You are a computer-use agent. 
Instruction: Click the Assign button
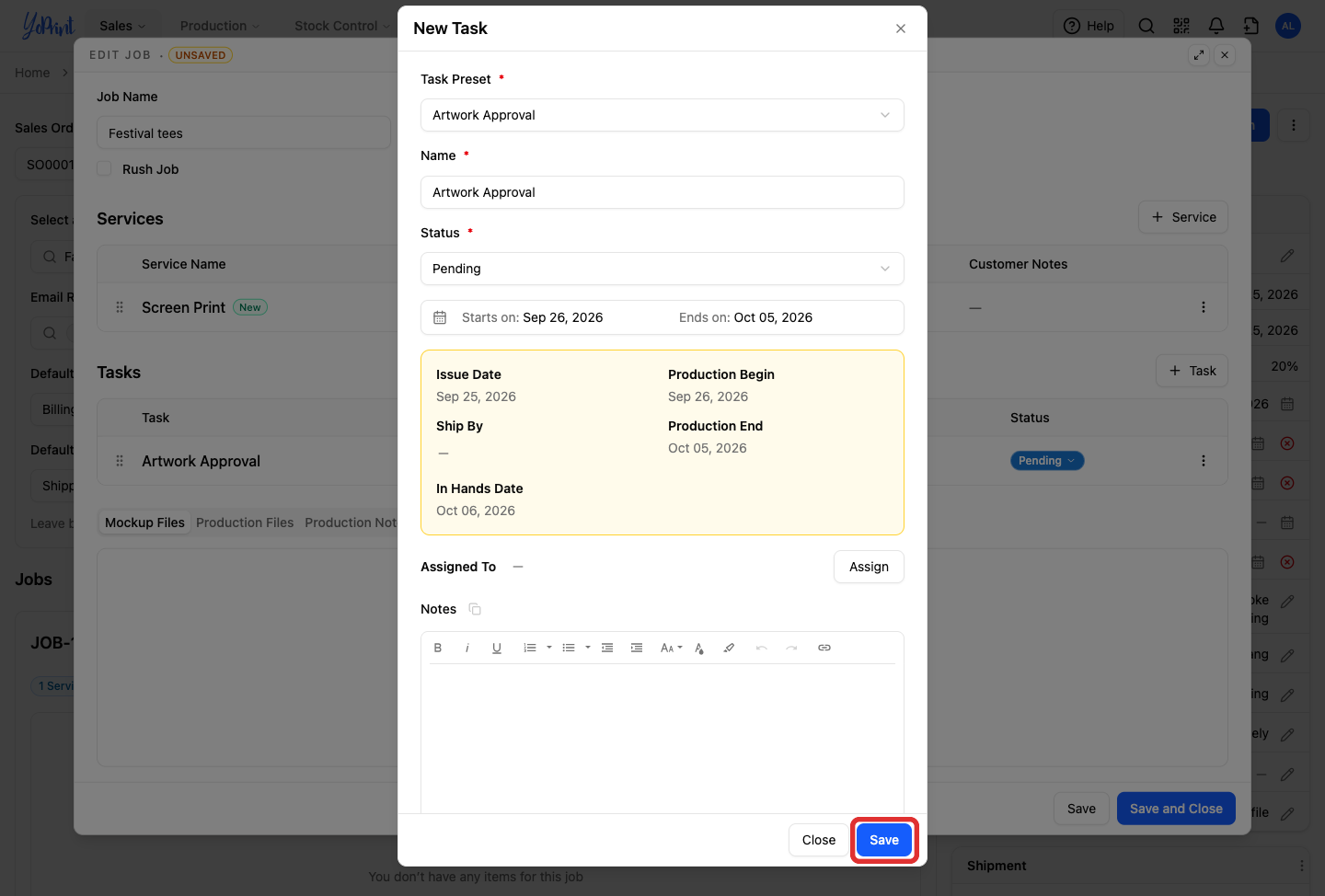(x=869, y=567)
